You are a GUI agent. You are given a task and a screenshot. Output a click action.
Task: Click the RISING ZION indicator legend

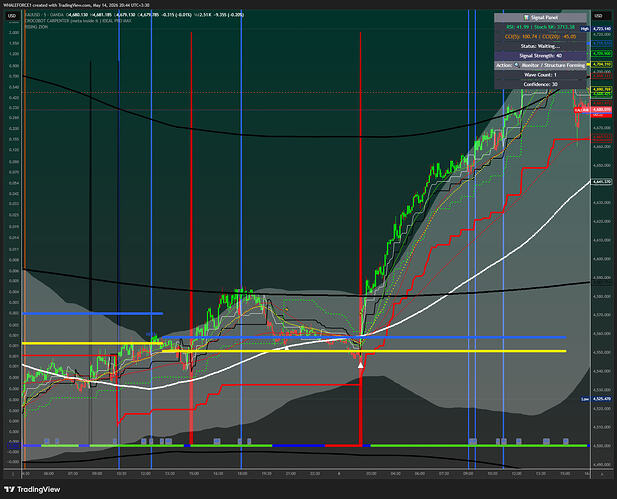(36, 27)
